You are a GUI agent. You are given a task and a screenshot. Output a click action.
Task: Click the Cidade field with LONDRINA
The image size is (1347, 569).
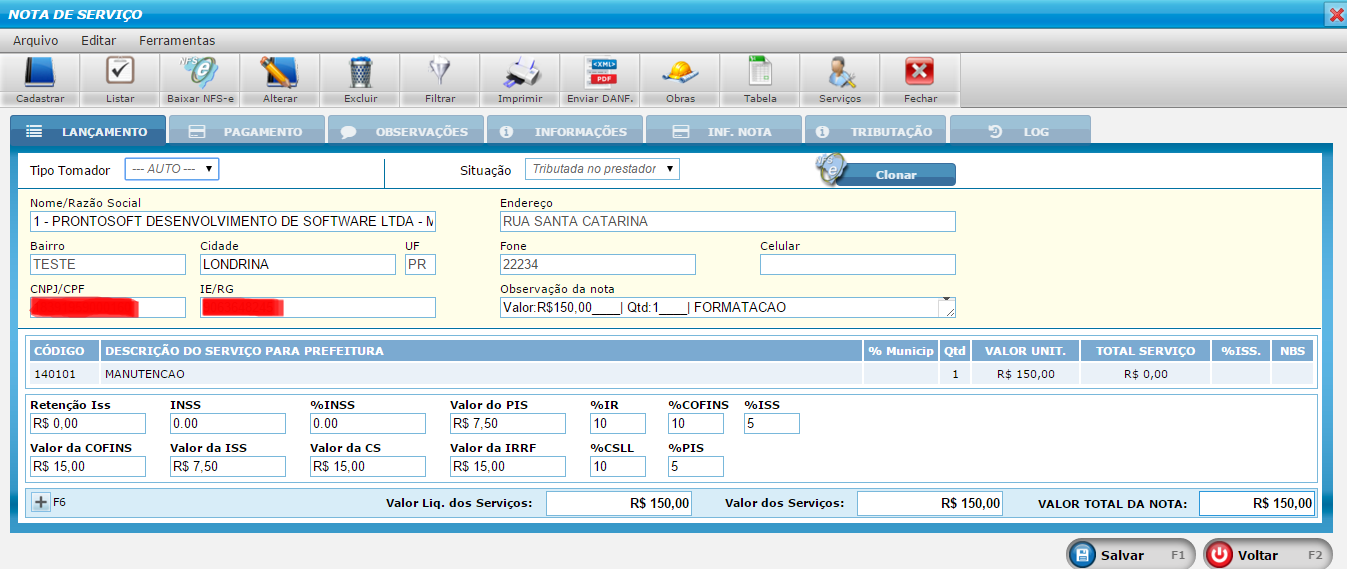298,264
